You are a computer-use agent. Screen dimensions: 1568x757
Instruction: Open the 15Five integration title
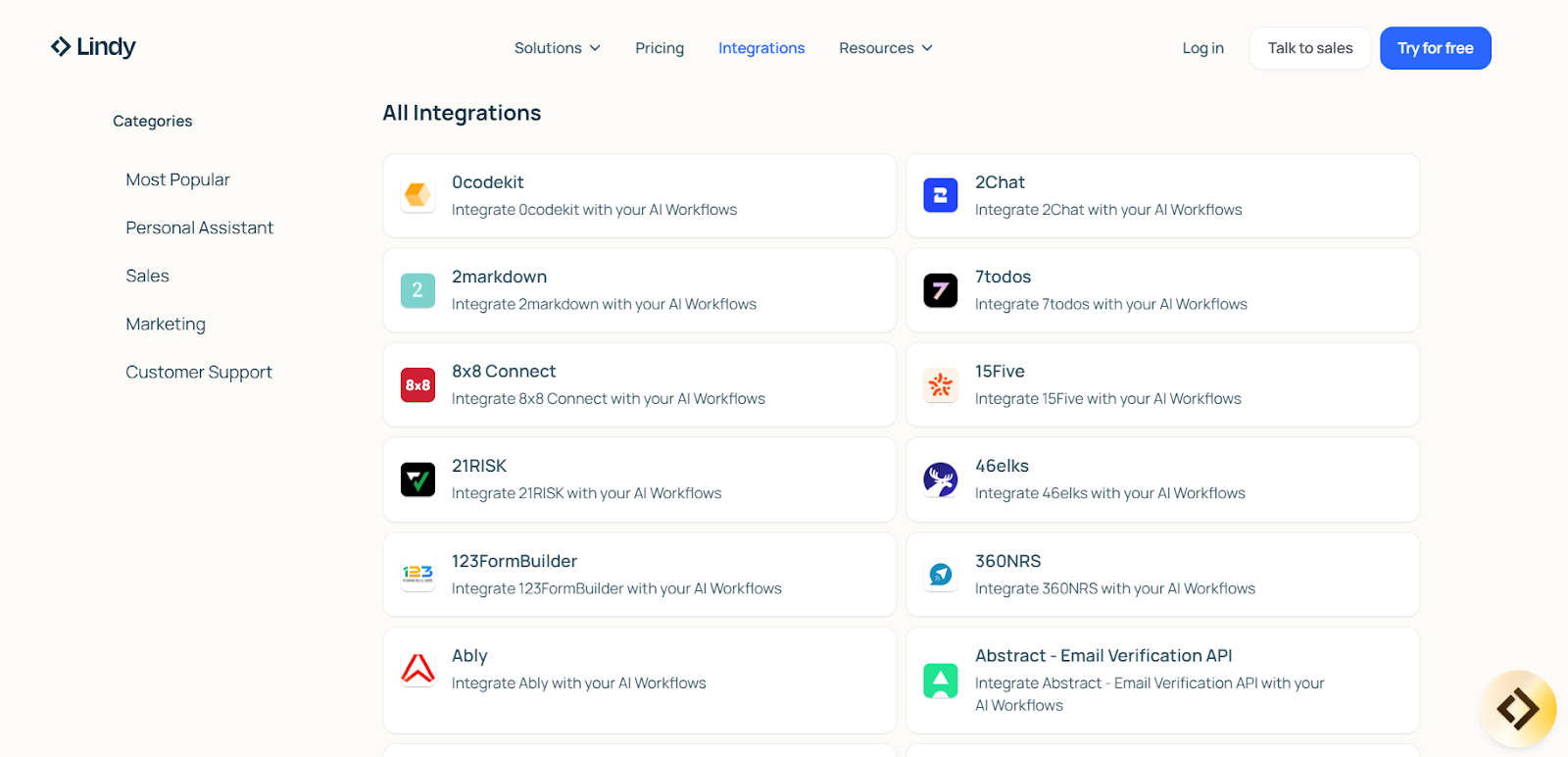[x=1000, y=372]
